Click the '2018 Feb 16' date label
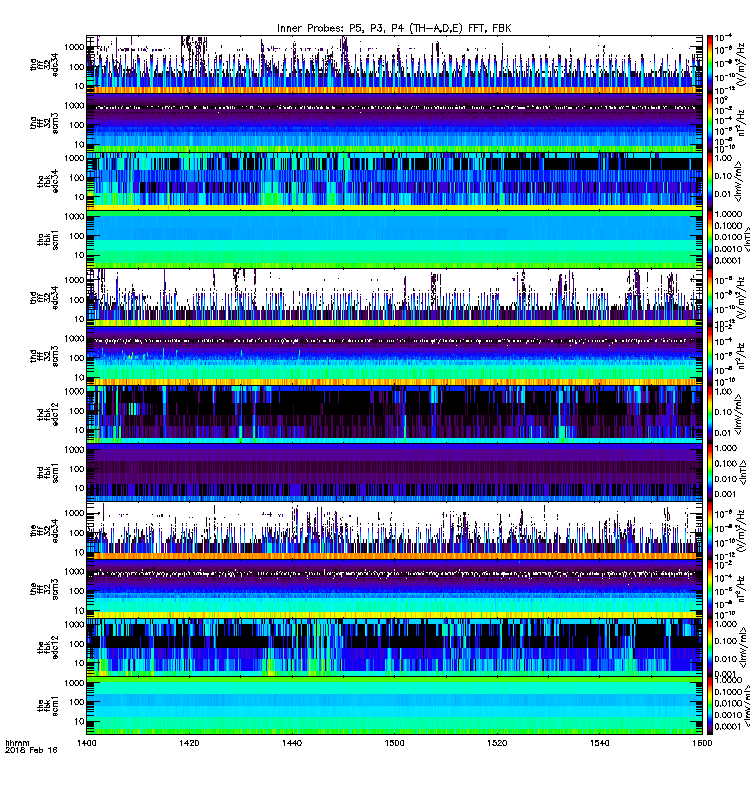 coord(31,750)
